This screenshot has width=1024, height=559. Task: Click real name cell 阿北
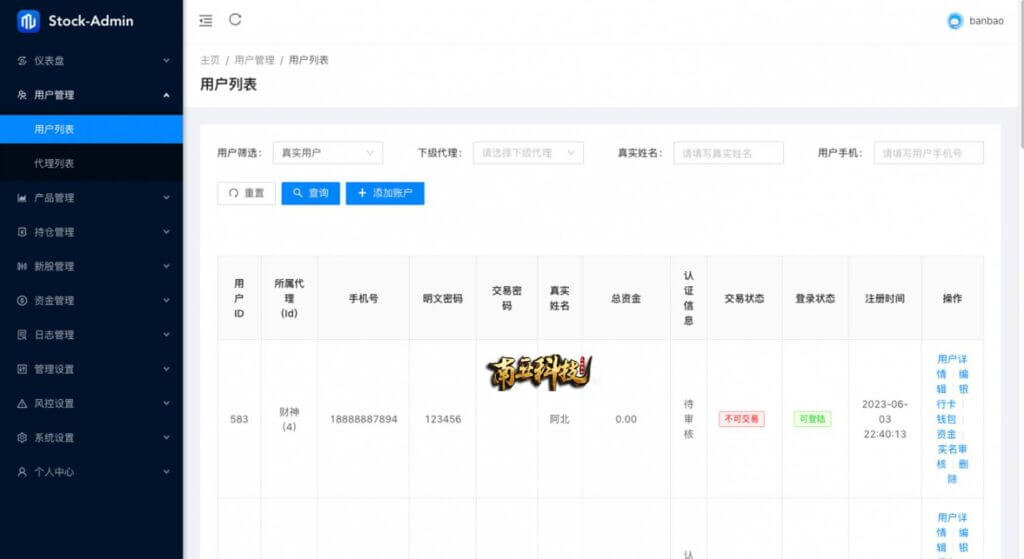click(x=559, y=419)
